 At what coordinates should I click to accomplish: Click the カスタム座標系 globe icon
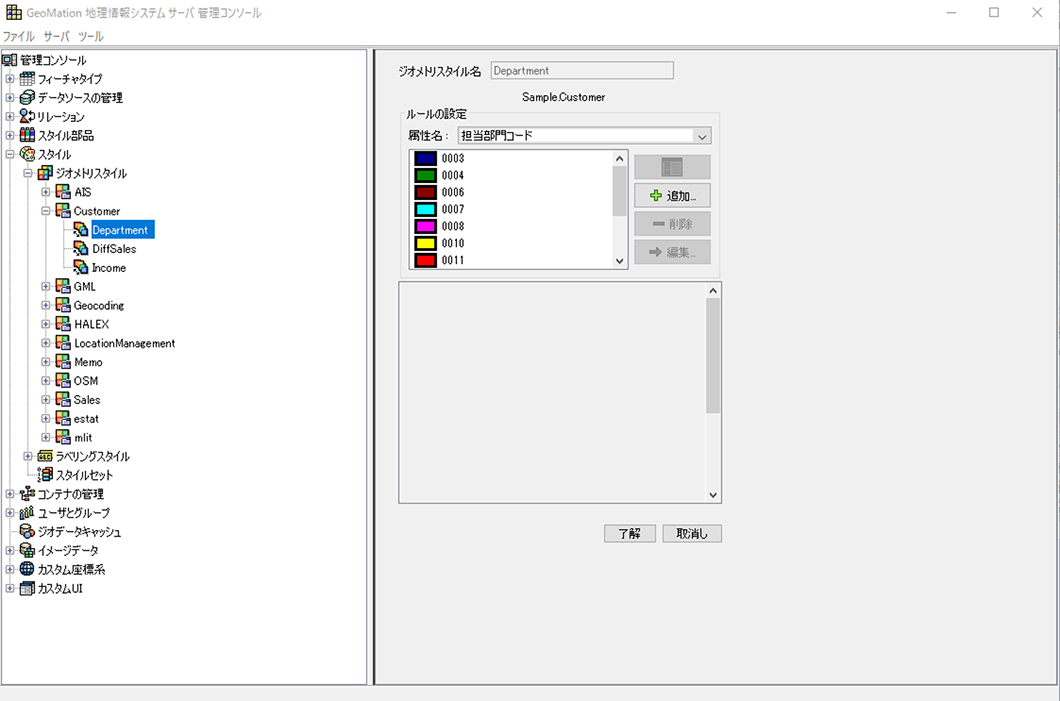tap(27, 570)
